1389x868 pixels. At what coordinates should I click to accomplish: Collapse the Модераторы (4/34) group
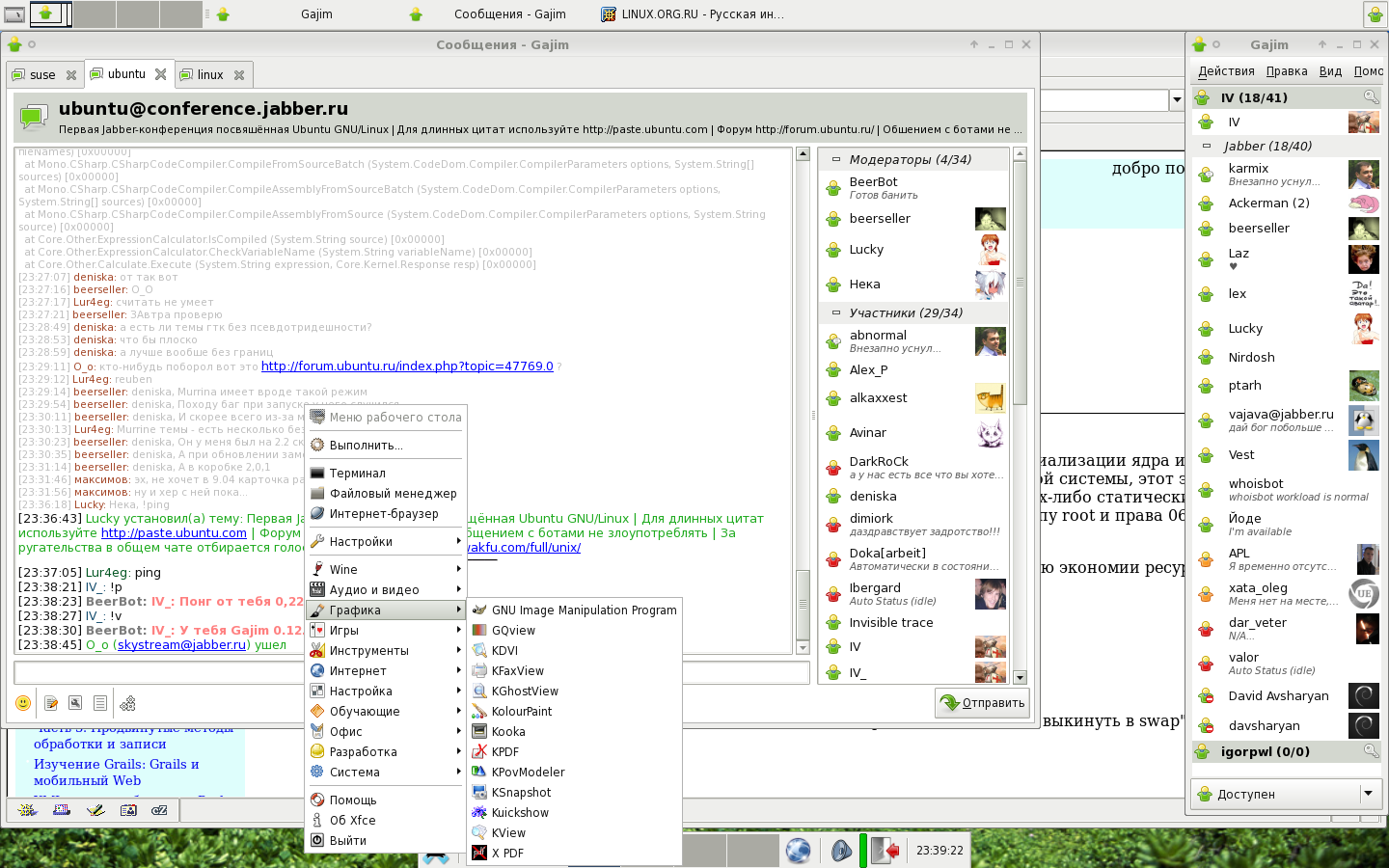point(836,160)
